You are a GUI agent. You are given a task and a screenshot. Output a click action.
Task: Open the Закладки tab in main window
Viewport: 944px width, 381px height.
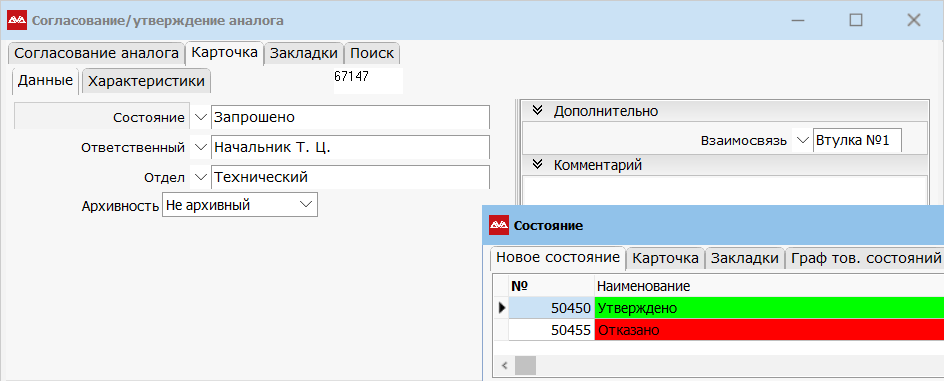(x=303, y=53)
